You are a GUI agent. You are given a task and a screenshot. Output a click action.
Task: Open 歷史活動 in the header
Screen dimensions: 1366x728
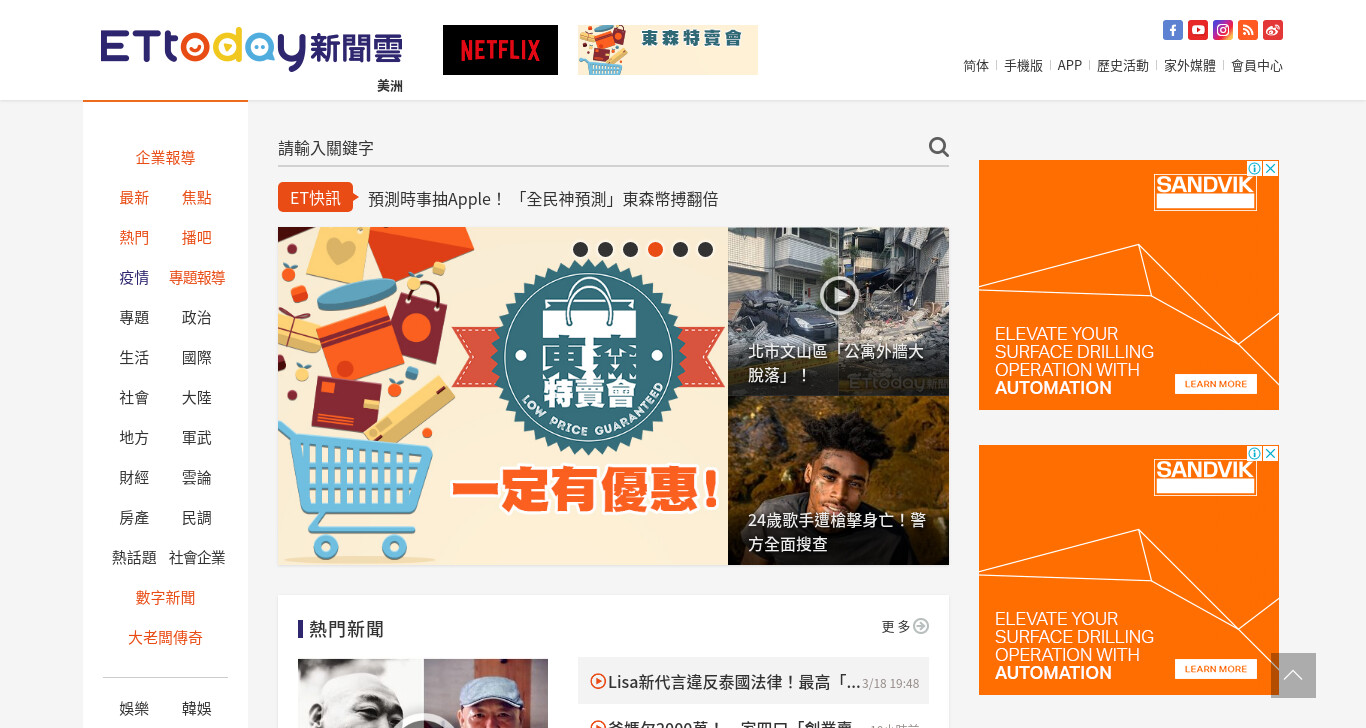tap(1123, 65)
